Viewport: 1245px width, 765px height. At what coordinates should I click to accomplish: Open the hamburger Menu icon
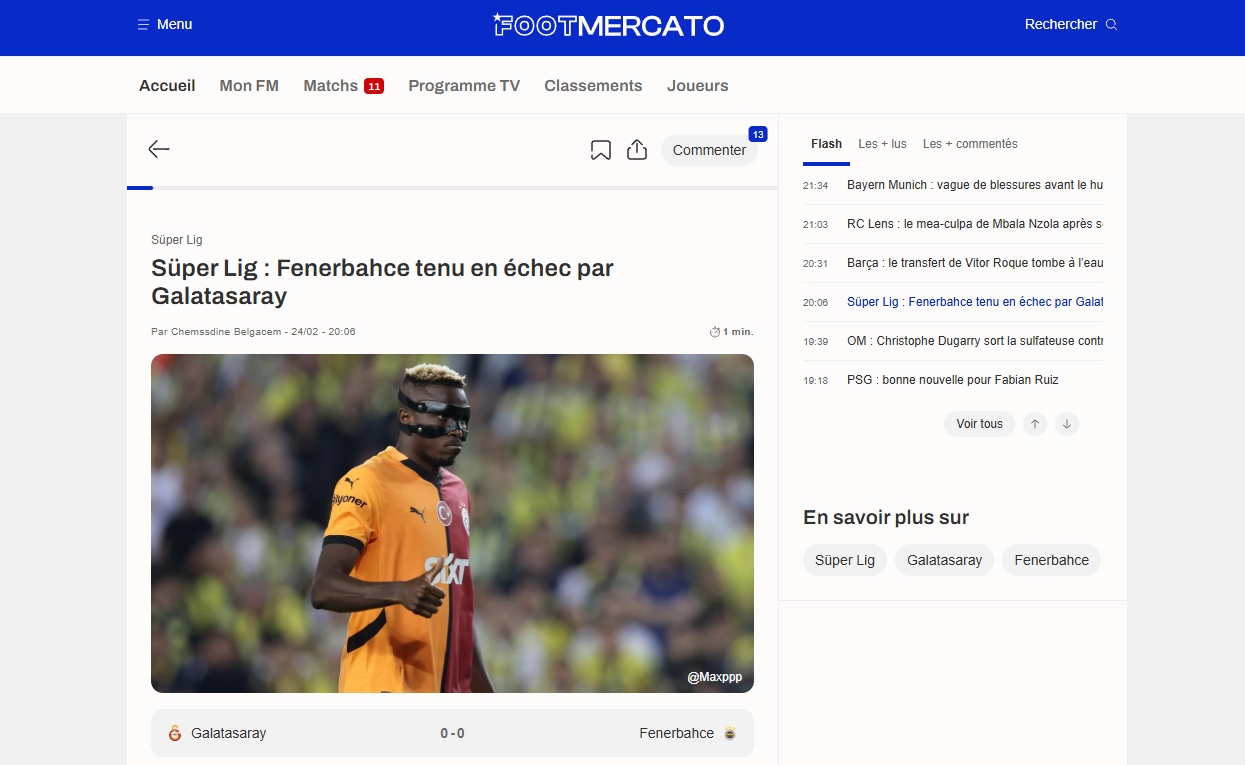pos(143,24)
